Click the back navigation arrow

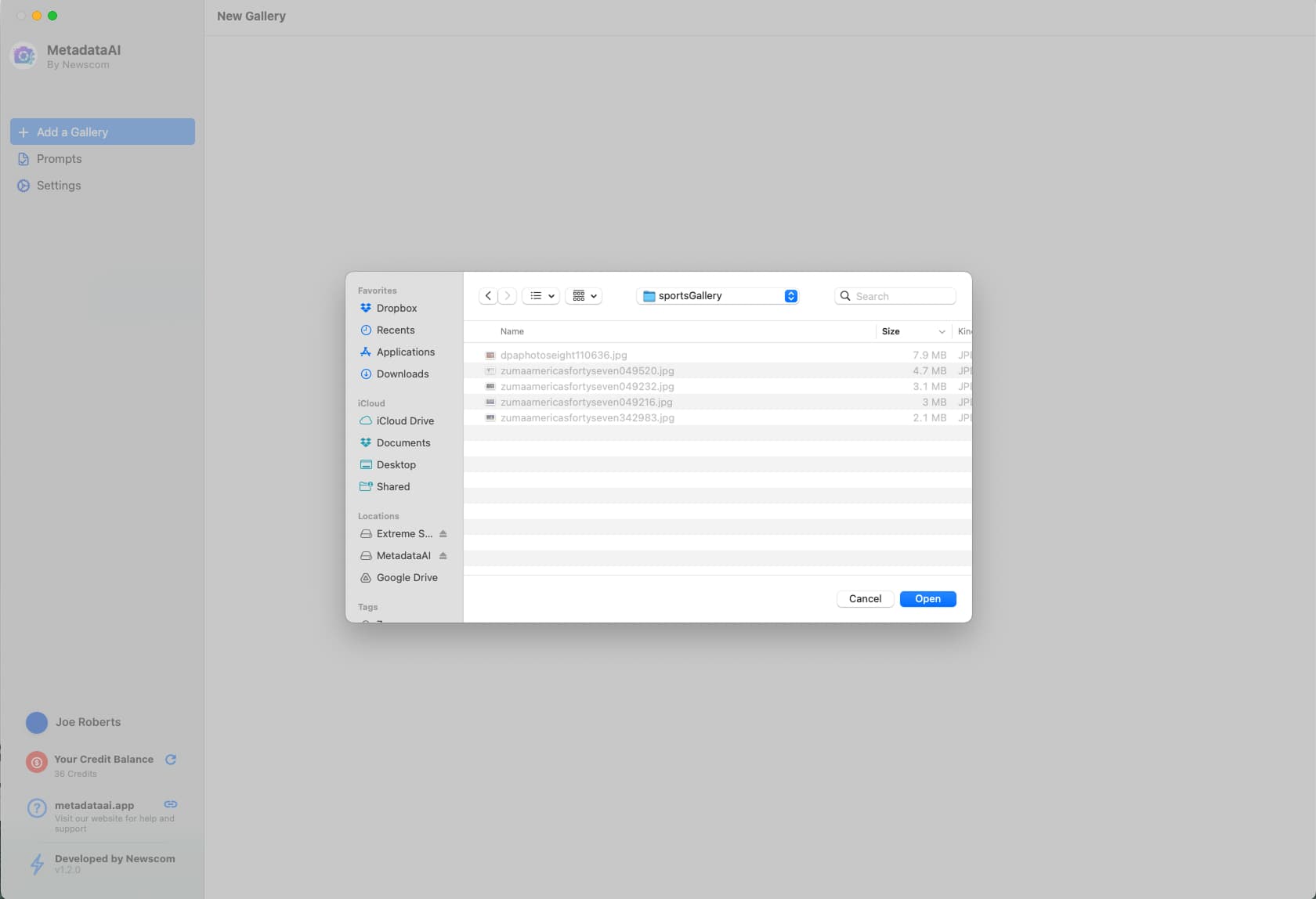point(488,296)
